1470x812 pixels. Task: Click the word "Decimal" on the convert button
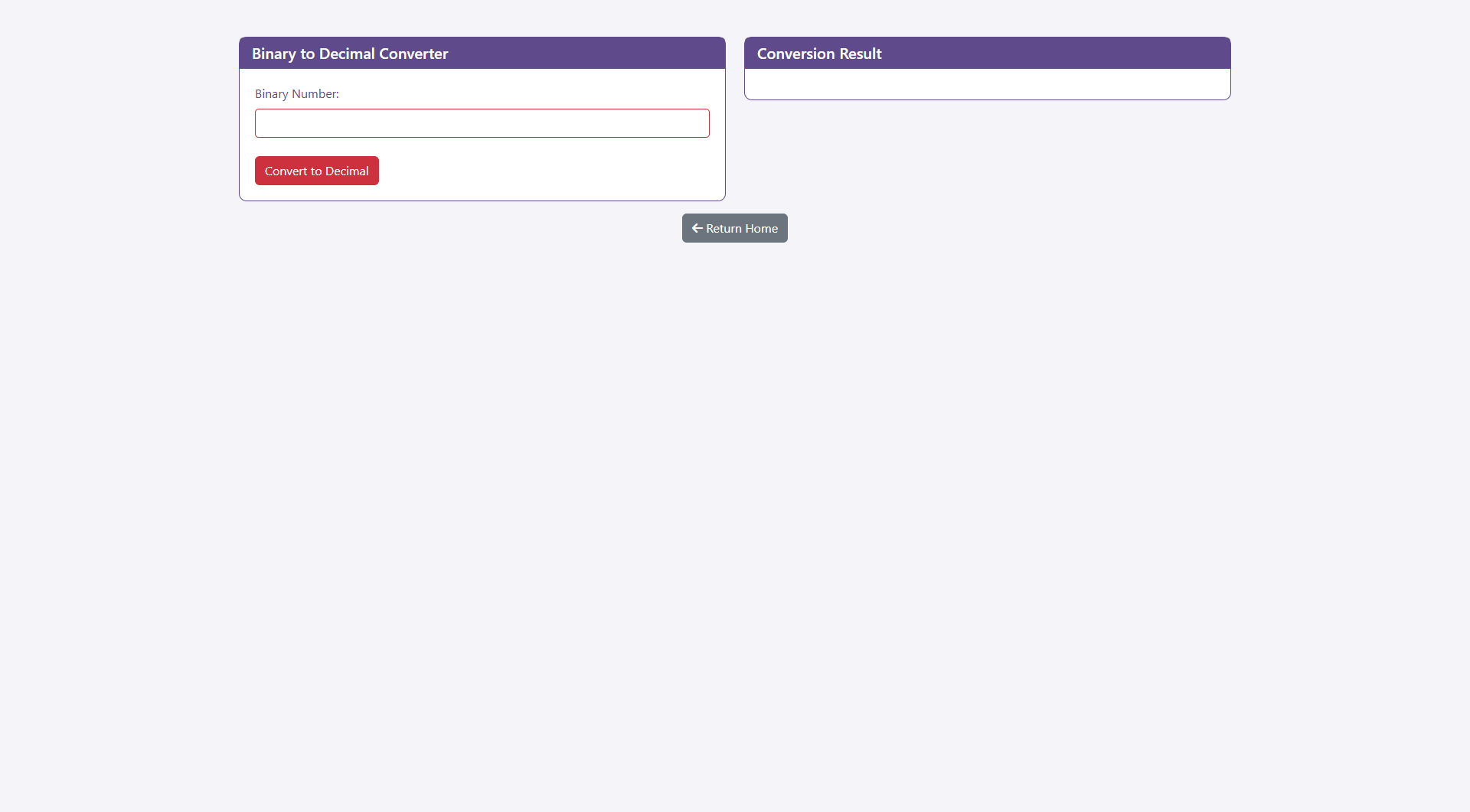(x=347, y=171)
